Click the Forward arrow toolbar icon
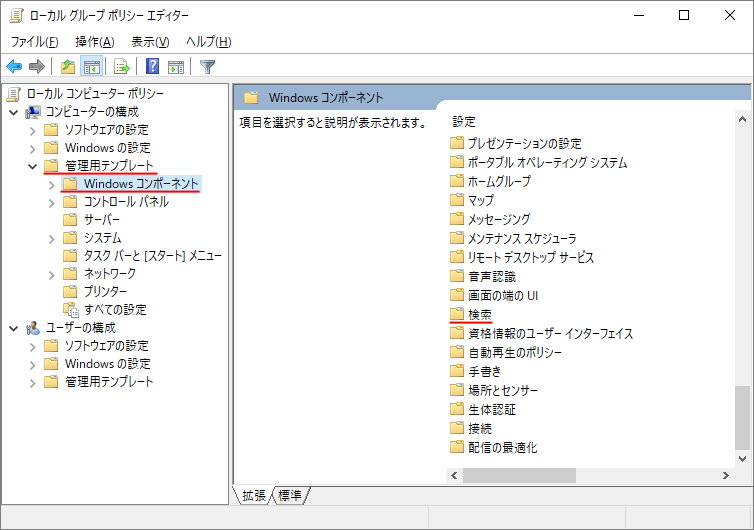Viewport: 754px width, 530px height. pos(37,66)
